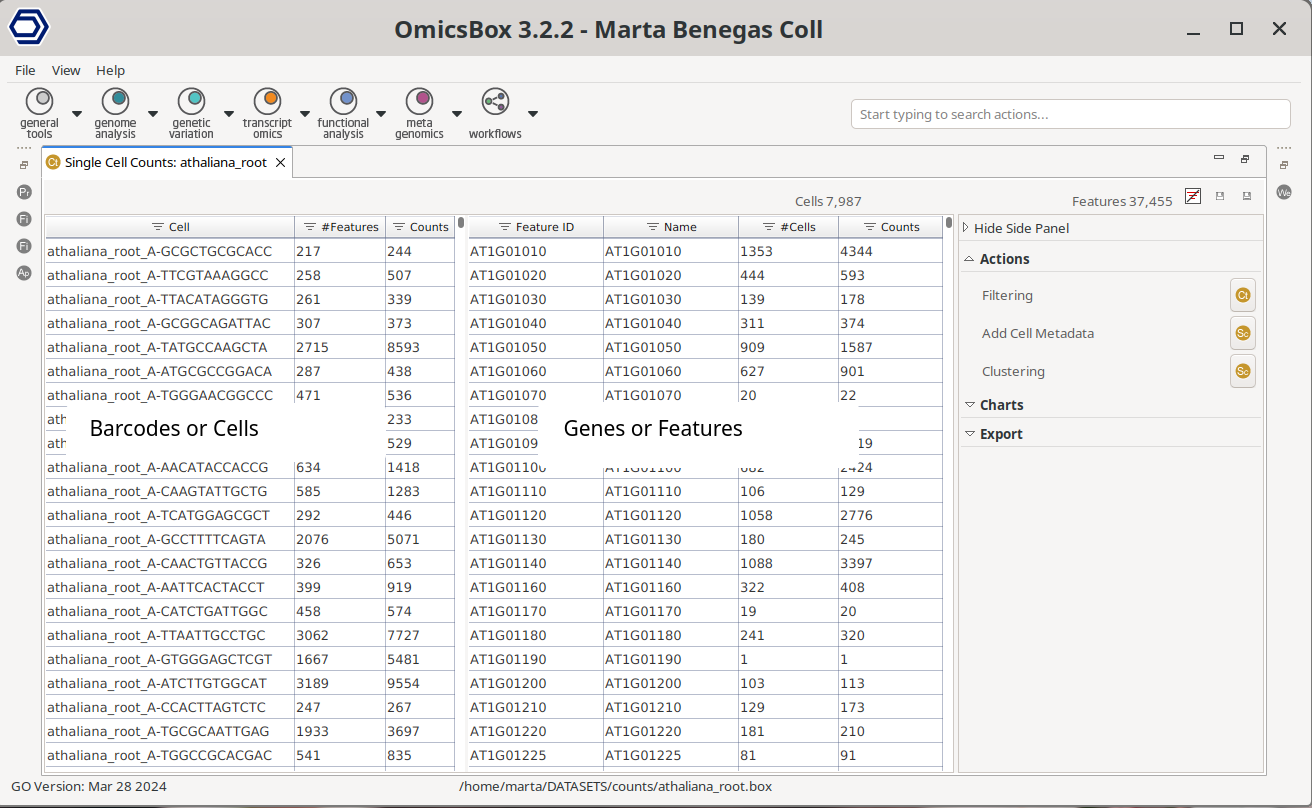Open the 'We' view in right sidebar

click(x=1284, y=192)
